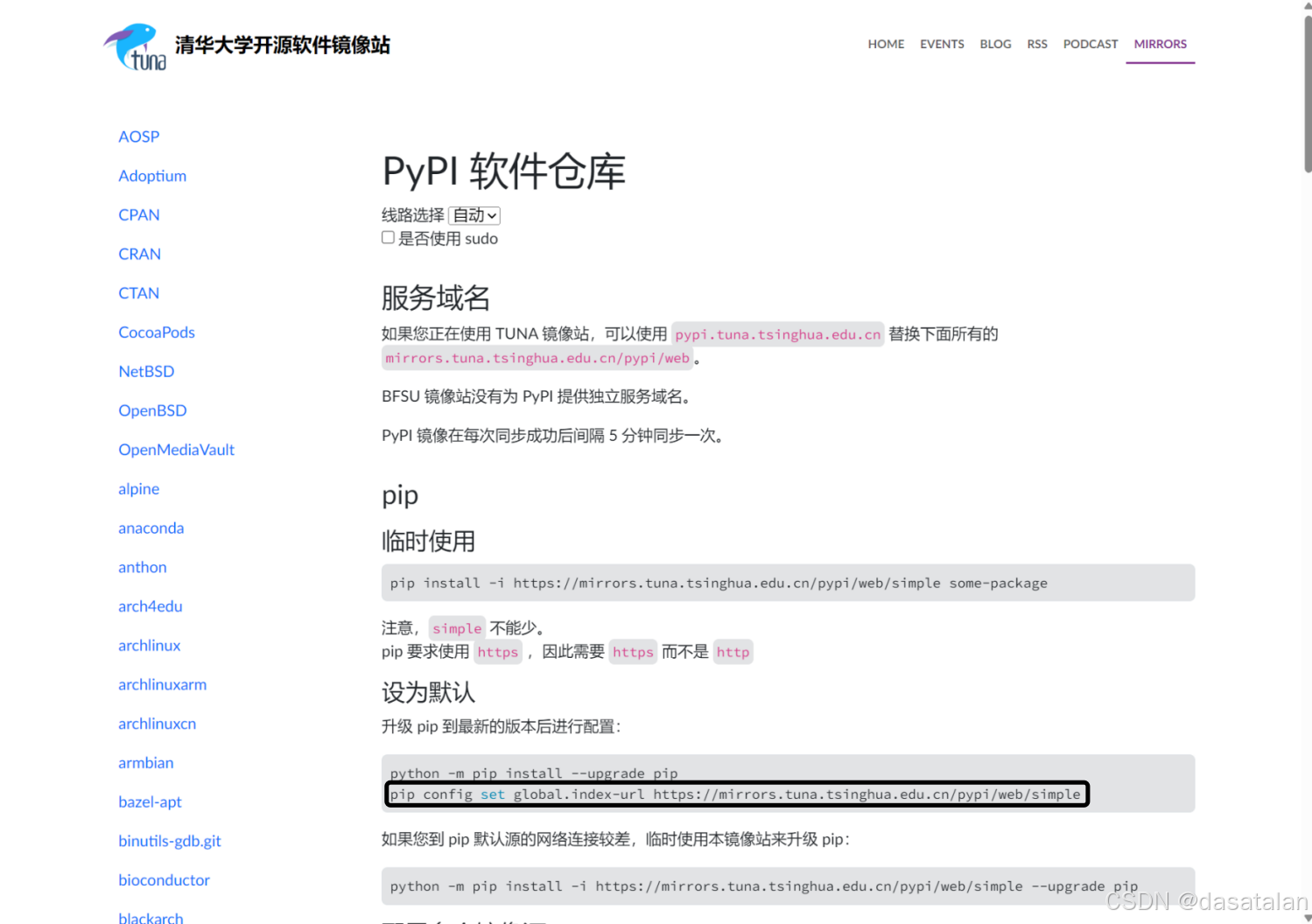Click the http inline code after 而不是
This screenshot has width=1312, height=924.
tap(733, 652)
